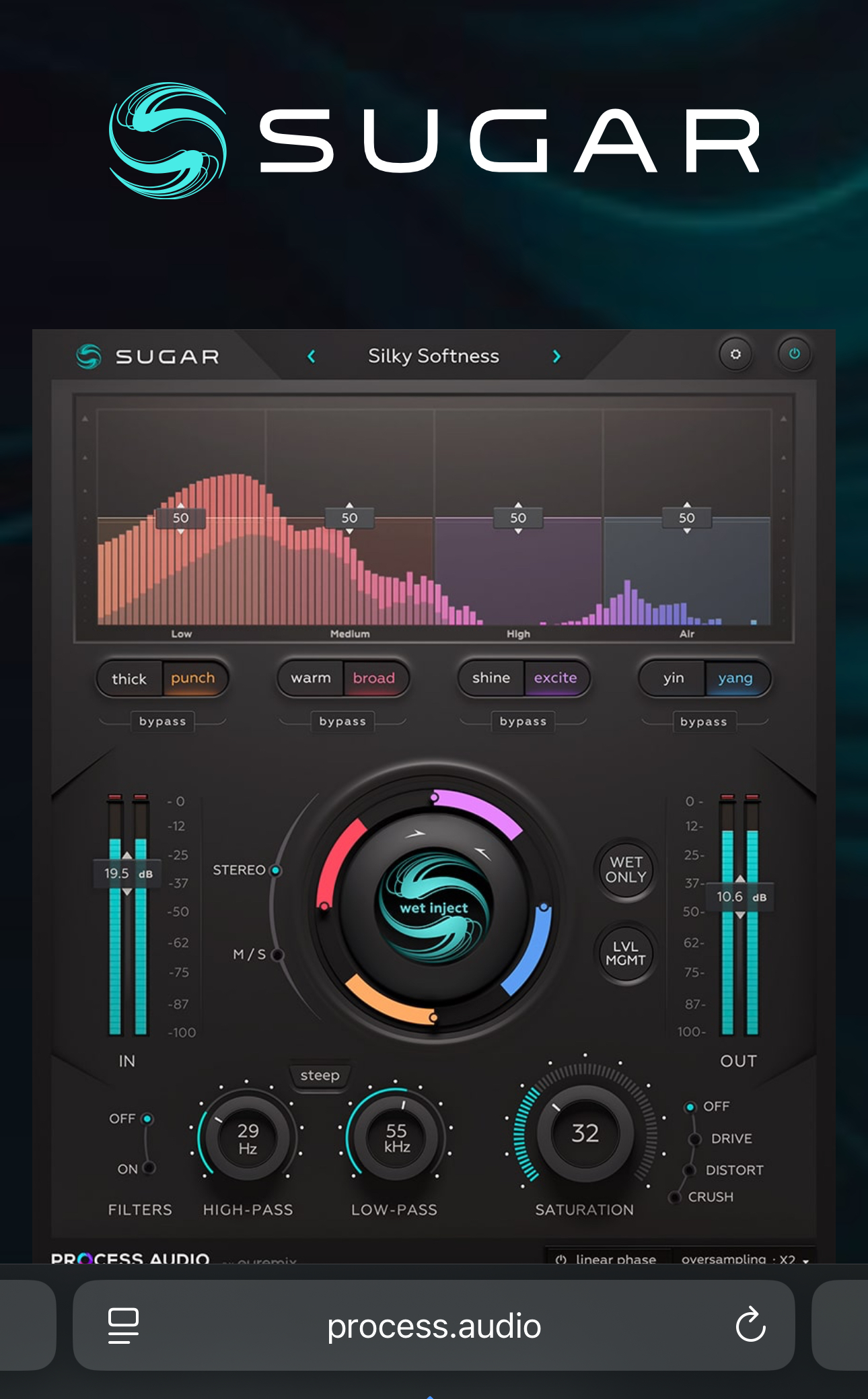Screen dimensions: 868x1399
Task: Click the High band amount value 50
Action: click(518, 518)
